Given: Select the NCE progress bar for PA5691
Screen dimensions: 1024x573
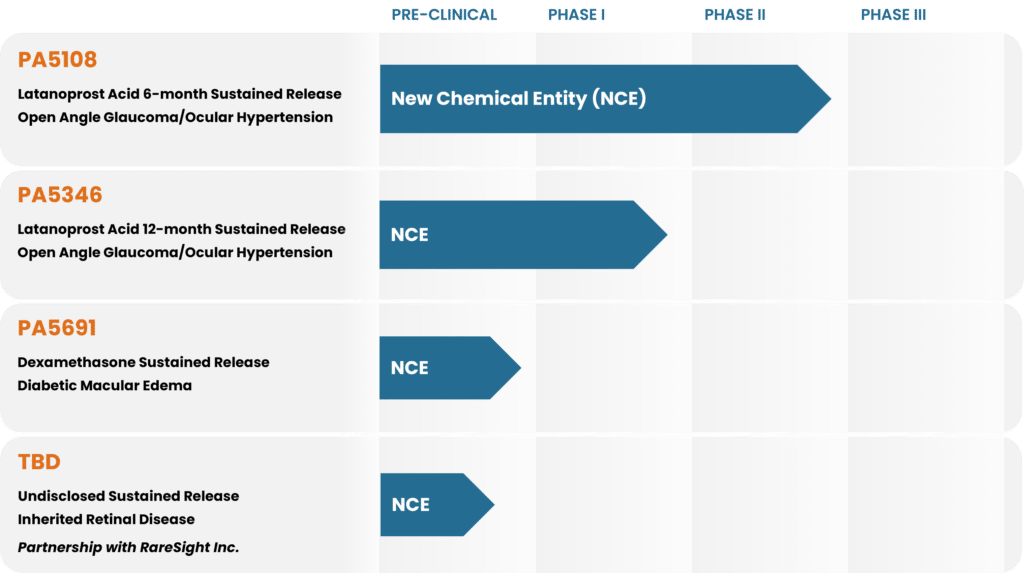Looking at the screenshot, I should (x=445, y=368).
